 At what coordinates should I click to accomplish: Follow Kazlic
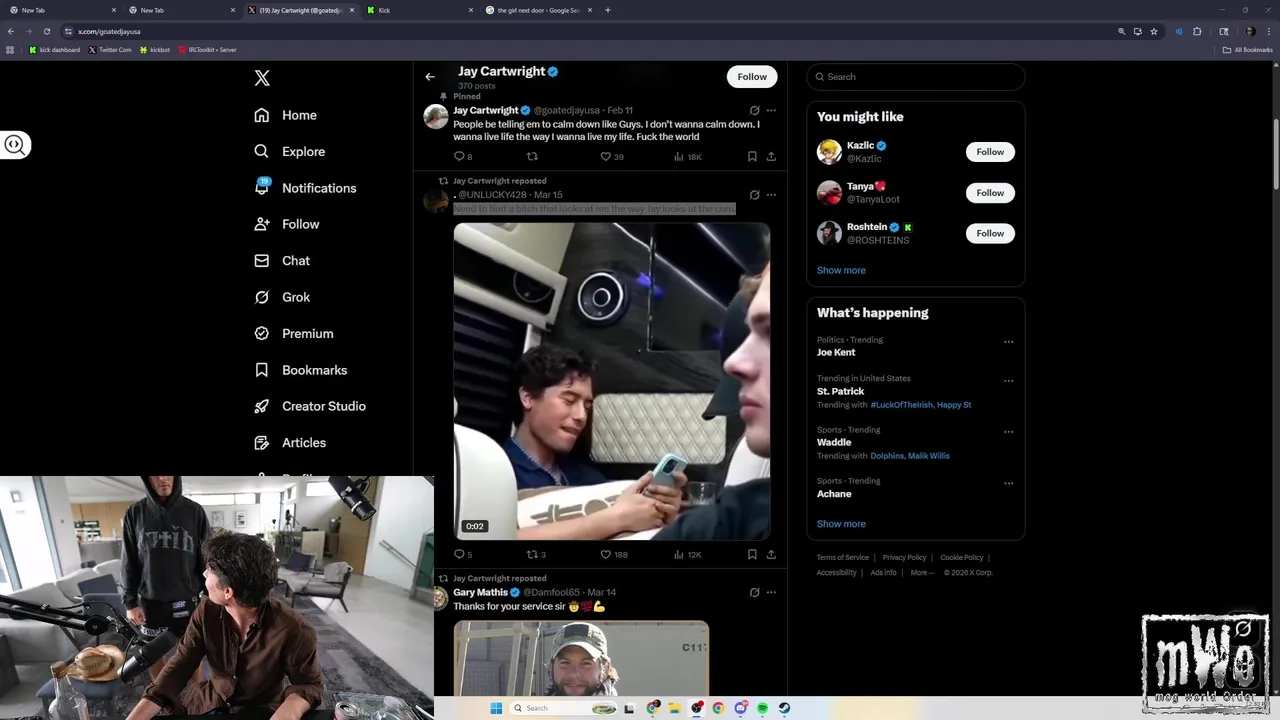(x=990, y=152)
